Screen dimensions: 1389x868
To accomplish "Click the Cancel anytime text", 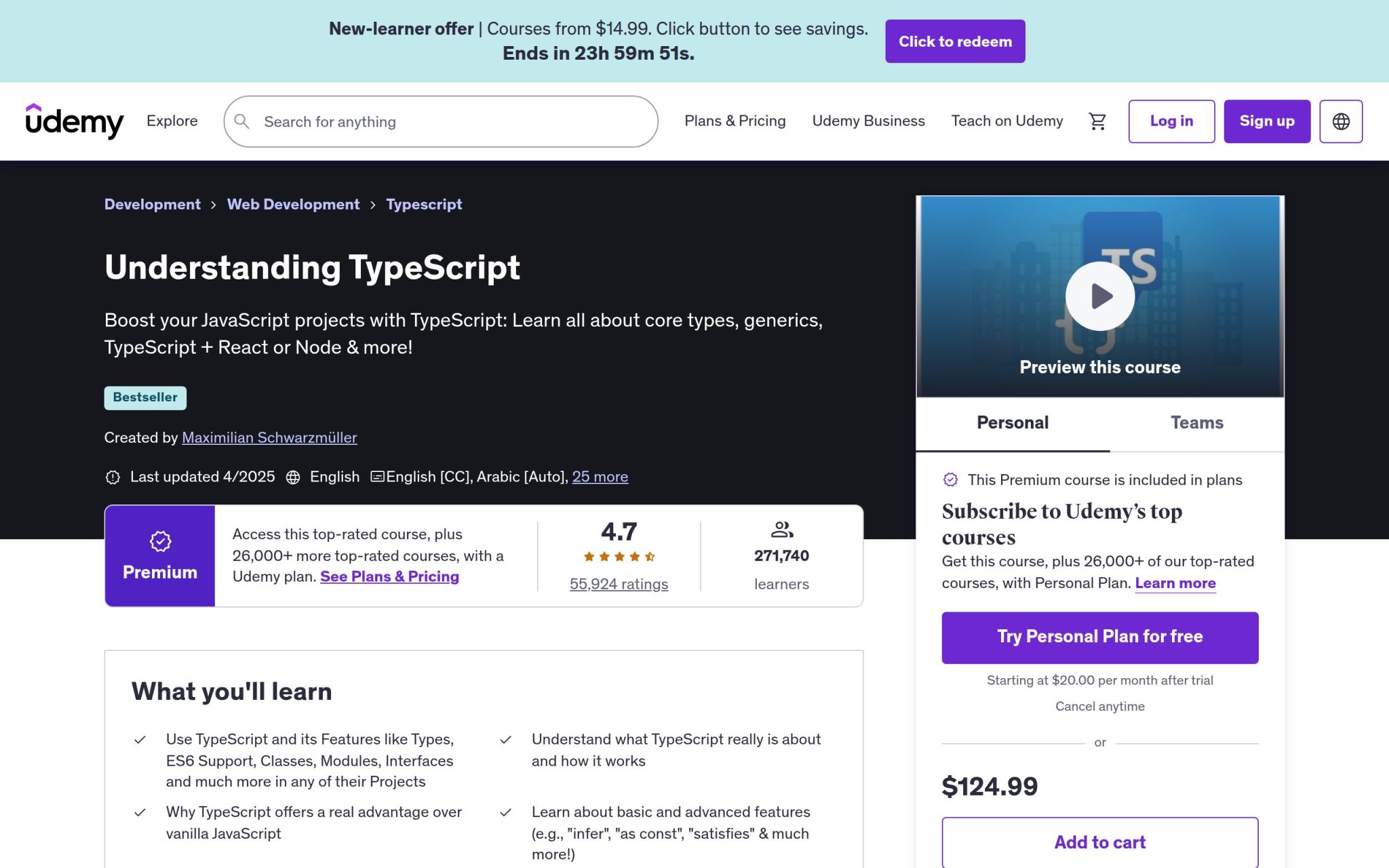I will pyautogui.click(x=1099, y=707).
